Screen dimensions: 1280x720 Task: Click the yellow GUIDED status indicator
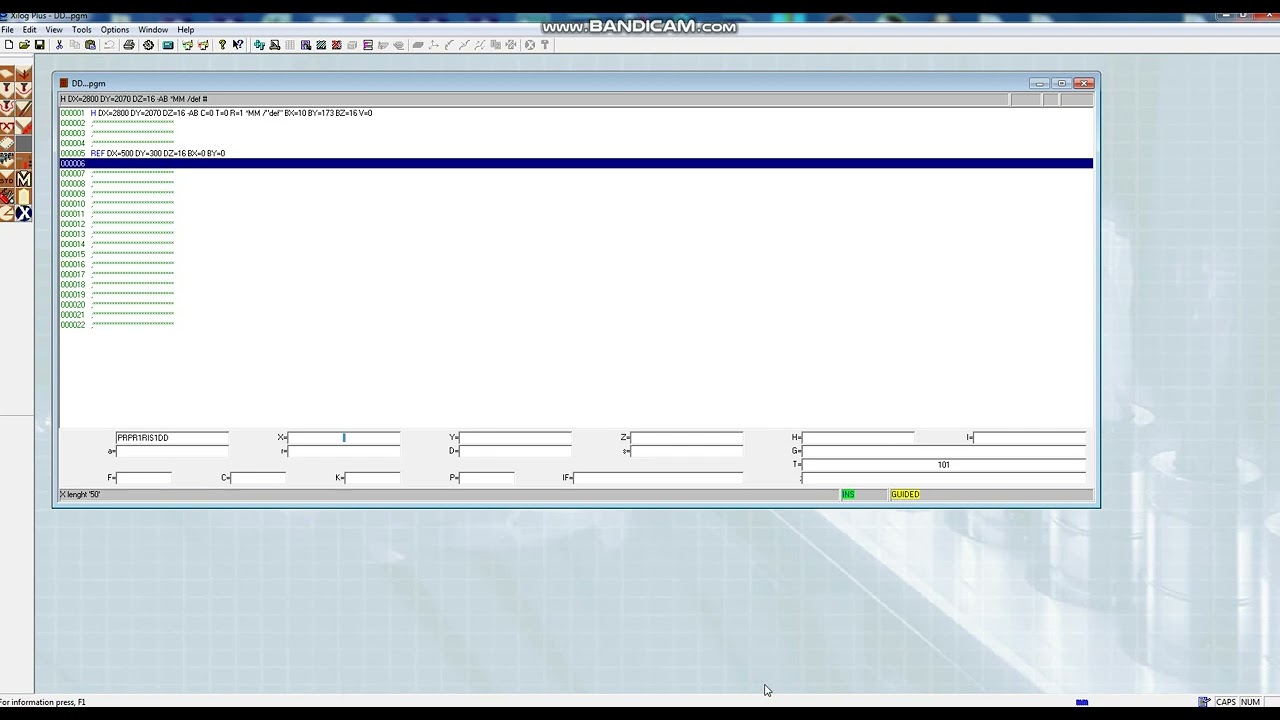pos(905,494)
